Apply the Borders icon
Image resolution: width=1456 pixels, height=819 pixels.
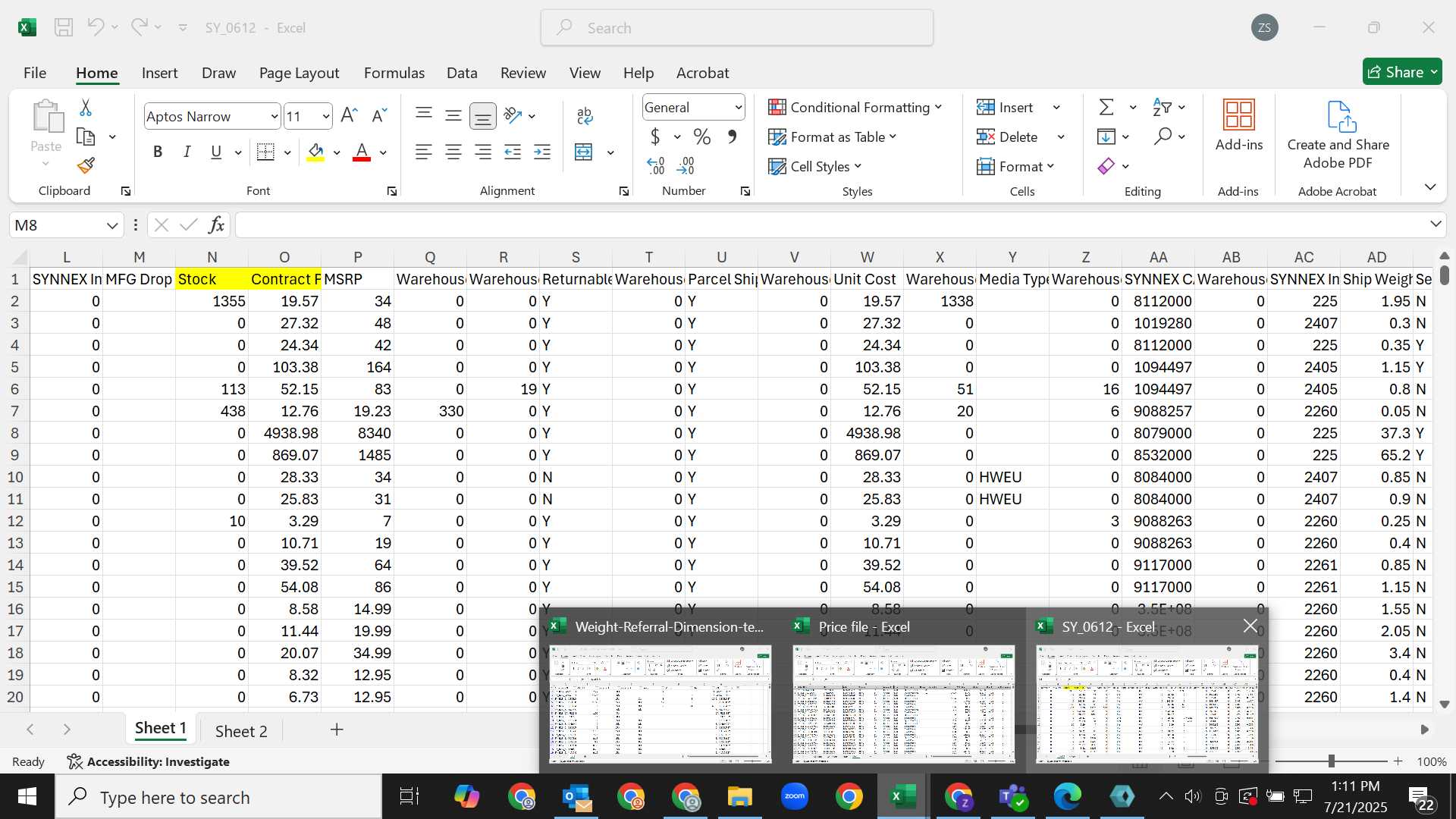click(x=265, y=152)
